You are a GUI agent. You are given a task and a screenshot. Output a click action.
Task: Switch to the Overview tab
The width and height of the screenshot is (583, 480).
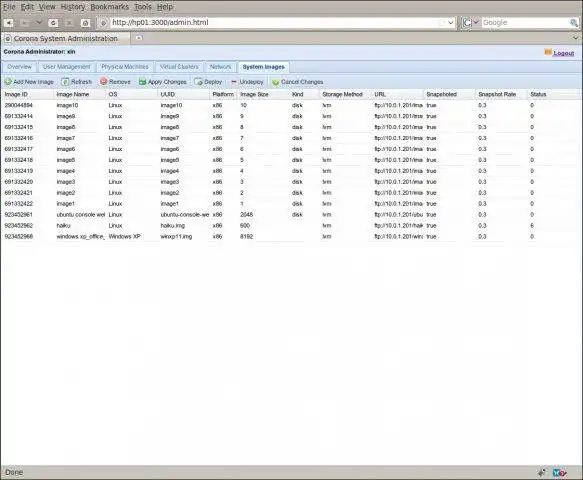pos(19,67)
